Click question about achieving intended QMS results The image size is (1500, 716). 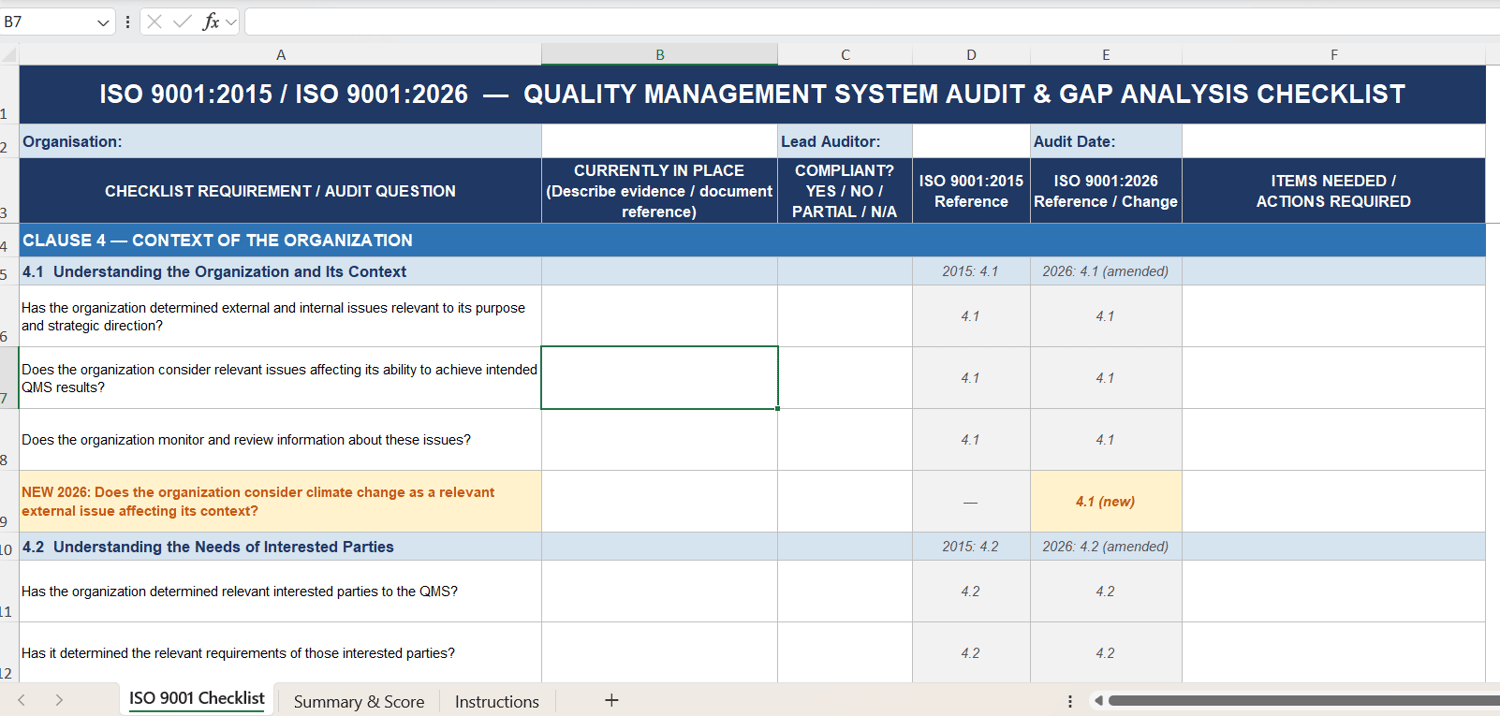pyautogui.click(x=280, y=378)
